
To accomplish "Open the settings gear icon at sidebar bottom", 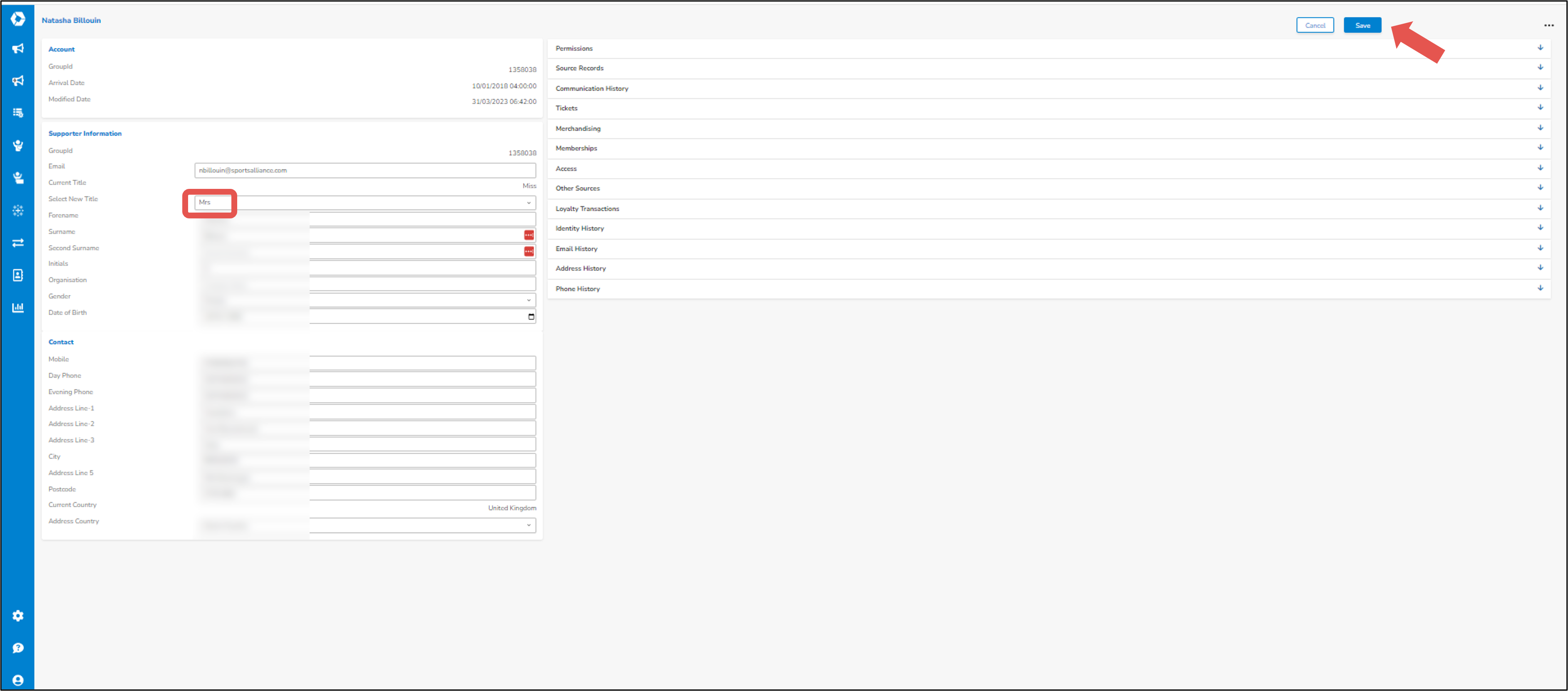I will [17, 616].
